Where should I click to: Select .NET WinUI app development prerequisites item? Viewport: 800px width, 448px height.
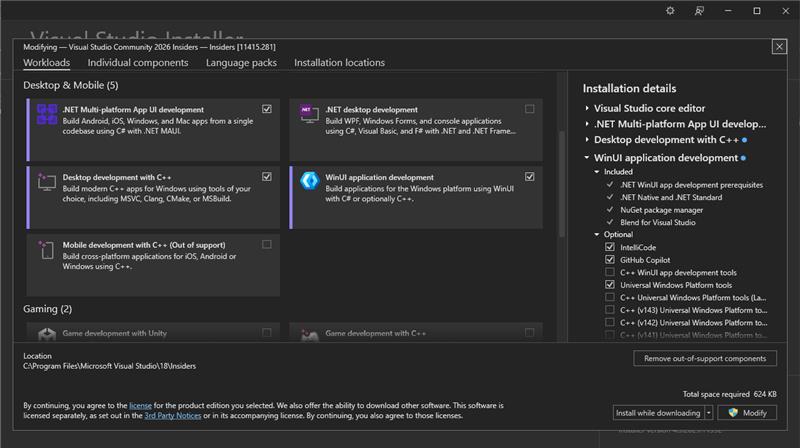(691, 185)
